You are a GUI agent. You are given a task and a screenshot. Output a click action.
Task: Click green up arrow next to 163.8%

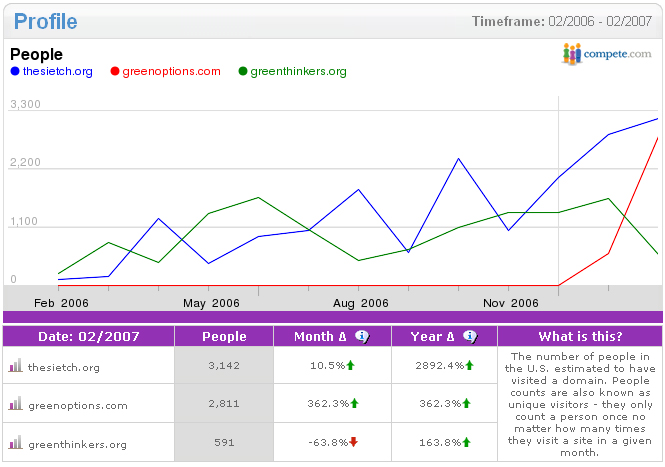coord(467,442)
